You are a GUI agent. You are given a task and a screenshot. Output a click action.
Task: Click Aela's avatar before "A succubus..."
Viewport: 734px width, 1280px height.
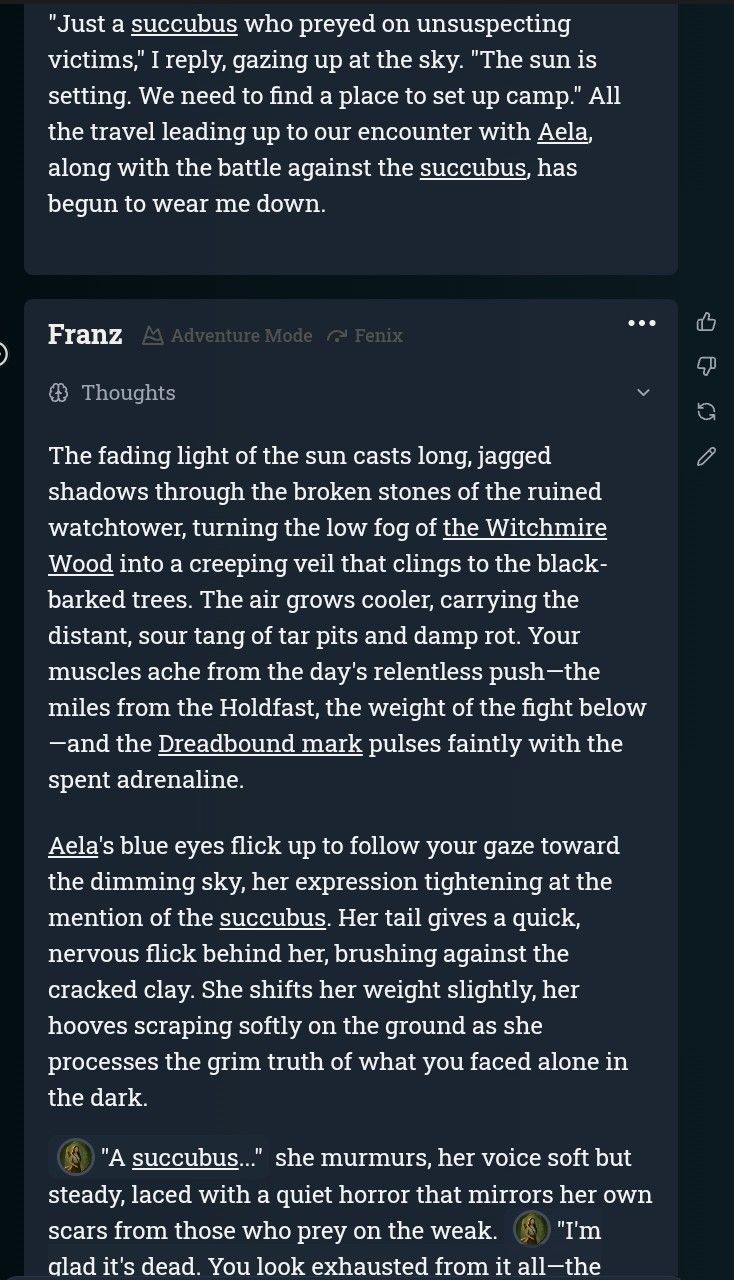[75, 1158]
